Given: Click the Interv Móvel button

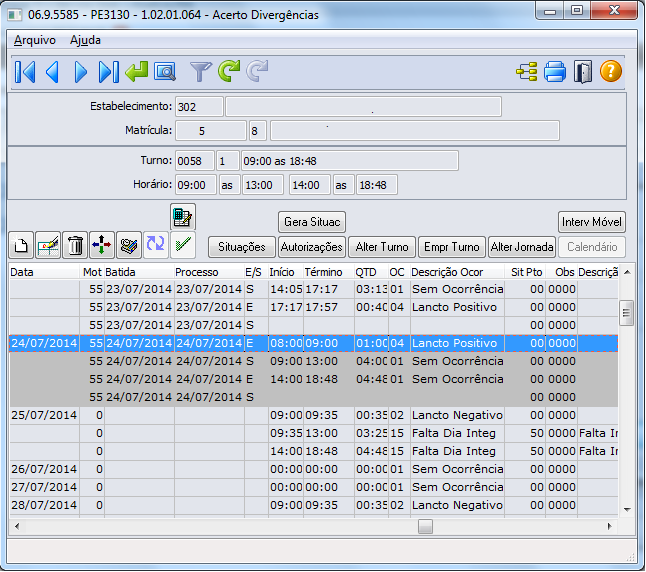Looking at the screenshot, I should (x=592, y=222).
